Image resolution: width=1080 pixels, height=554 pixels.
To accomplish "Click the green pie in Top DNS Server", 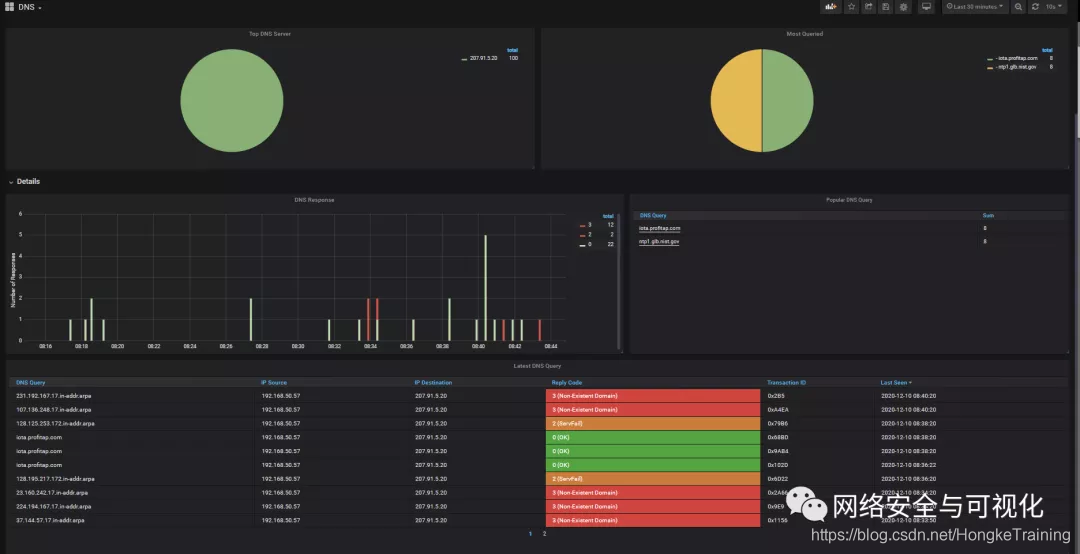I will click(231, 101).
